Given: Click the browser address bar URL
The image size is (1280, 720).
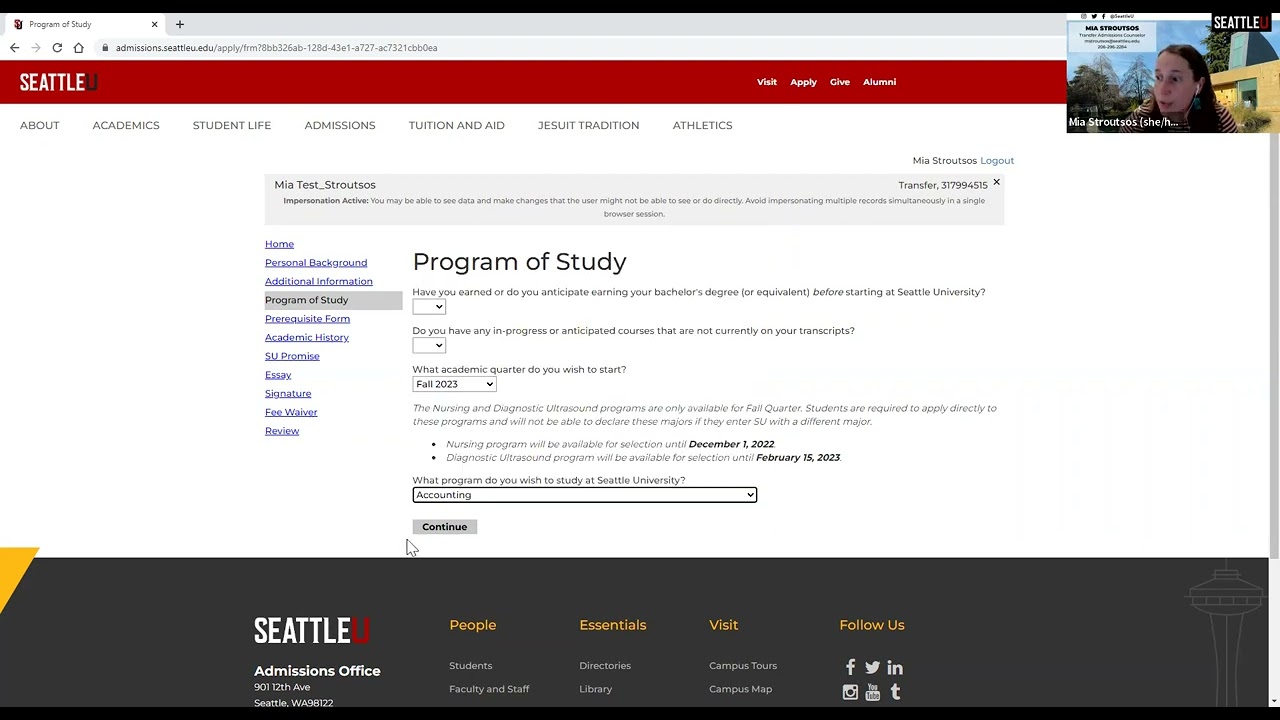Looking at the screenshot, I should 276,48.
